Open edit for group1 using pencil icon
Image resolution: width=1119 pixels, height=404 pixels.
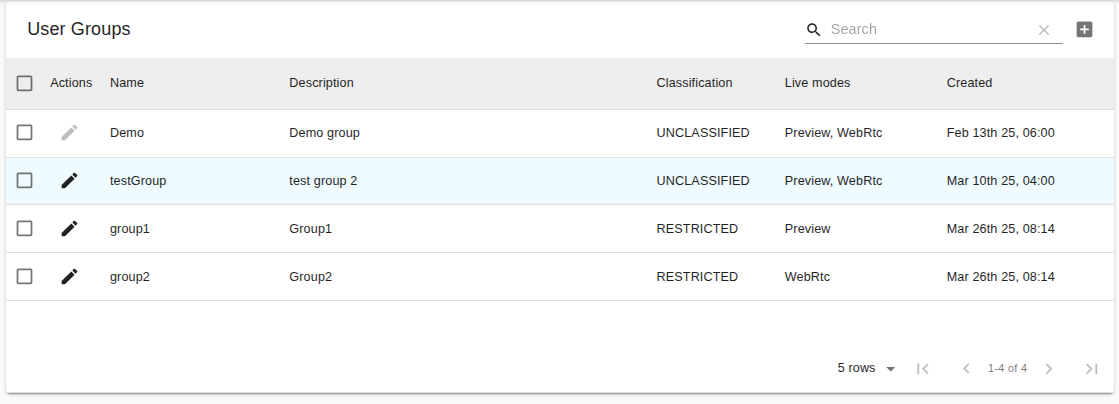click(x=69, y=229)
